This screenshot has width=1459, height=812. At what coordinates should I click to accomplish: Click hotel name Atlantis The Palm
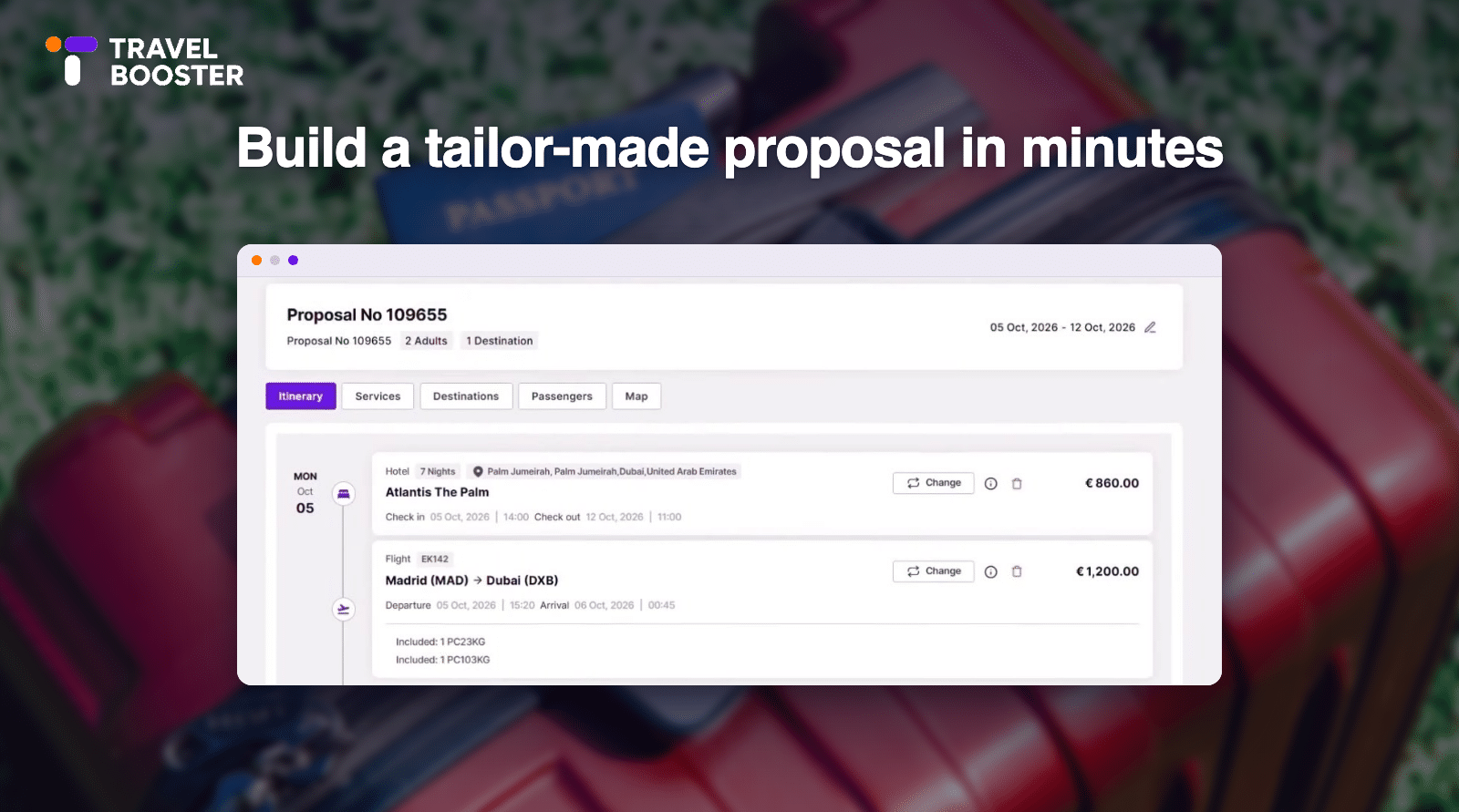[x=437, y=492]
